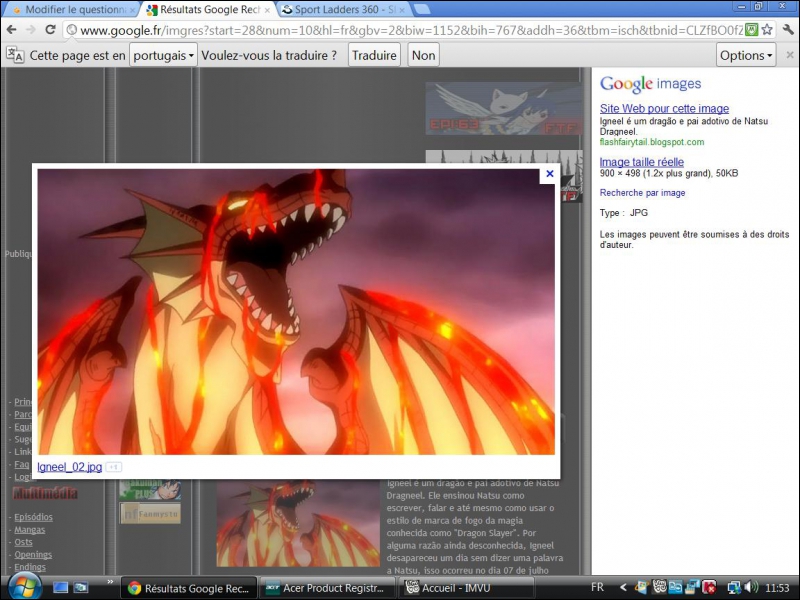
Task: Click the 'Type : JPG' text
Action: (x=623, y=213)
